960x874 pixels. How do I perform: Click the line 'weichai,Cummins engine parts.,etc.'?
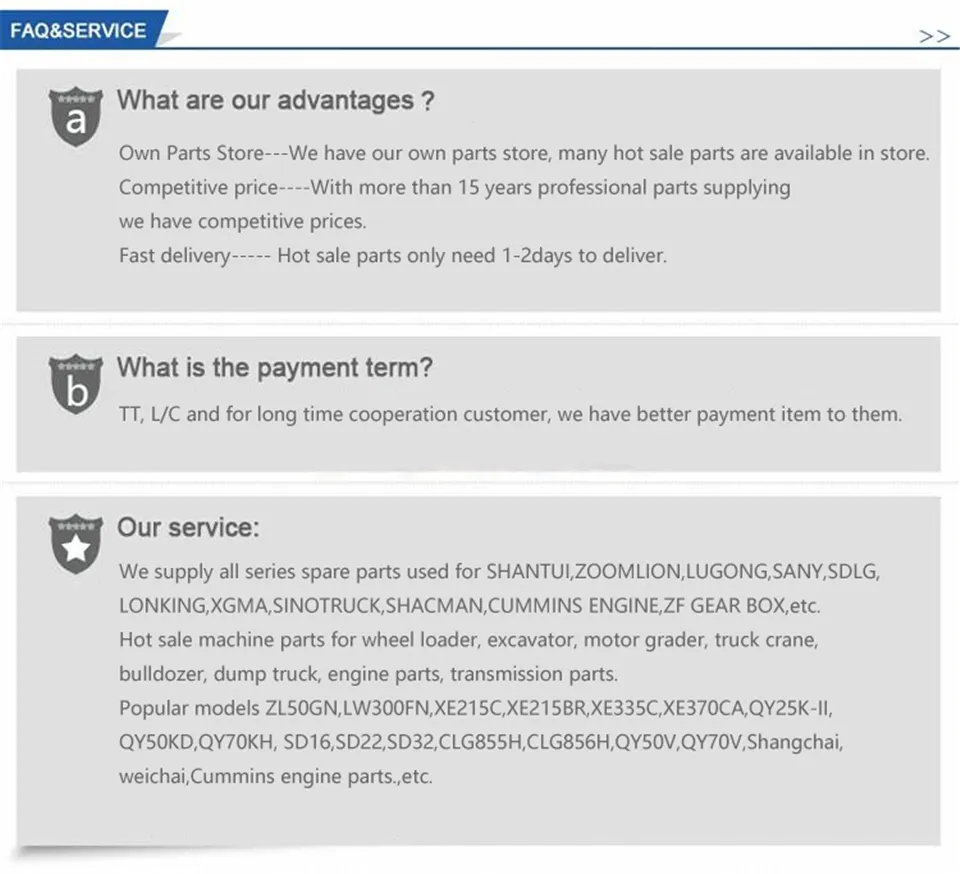pos(276,777)
